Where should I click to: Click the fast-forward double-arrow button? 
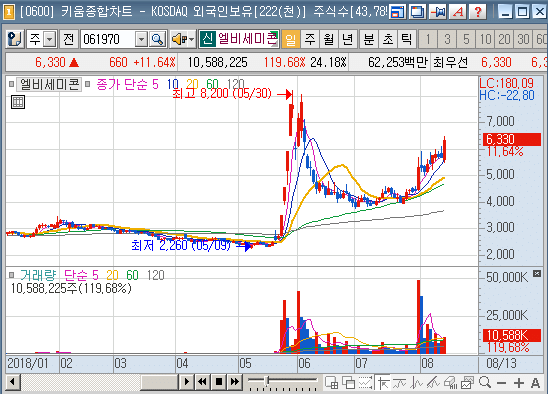point(235,381)
